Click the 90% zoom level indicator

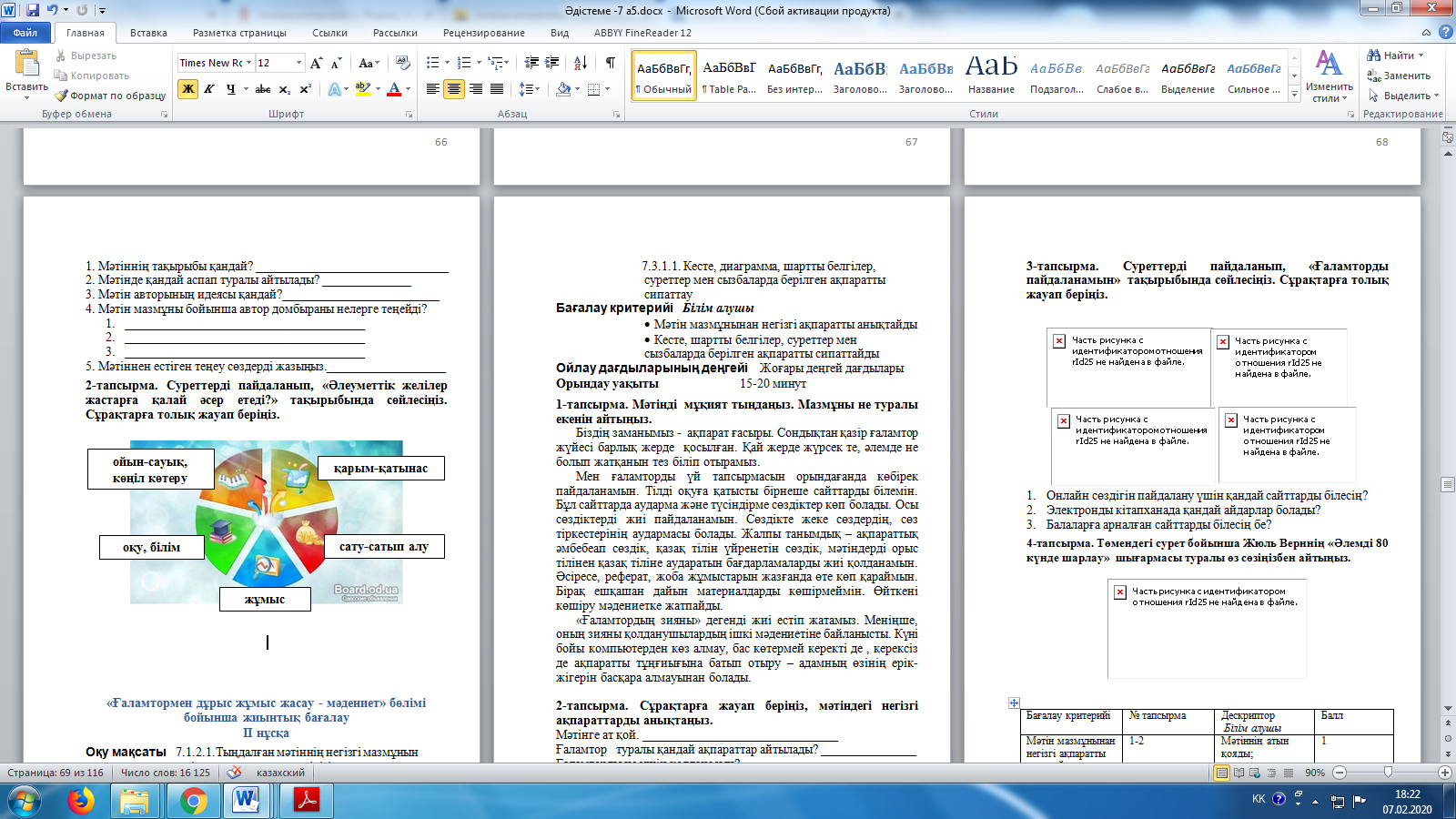[x=1315, y=773]
